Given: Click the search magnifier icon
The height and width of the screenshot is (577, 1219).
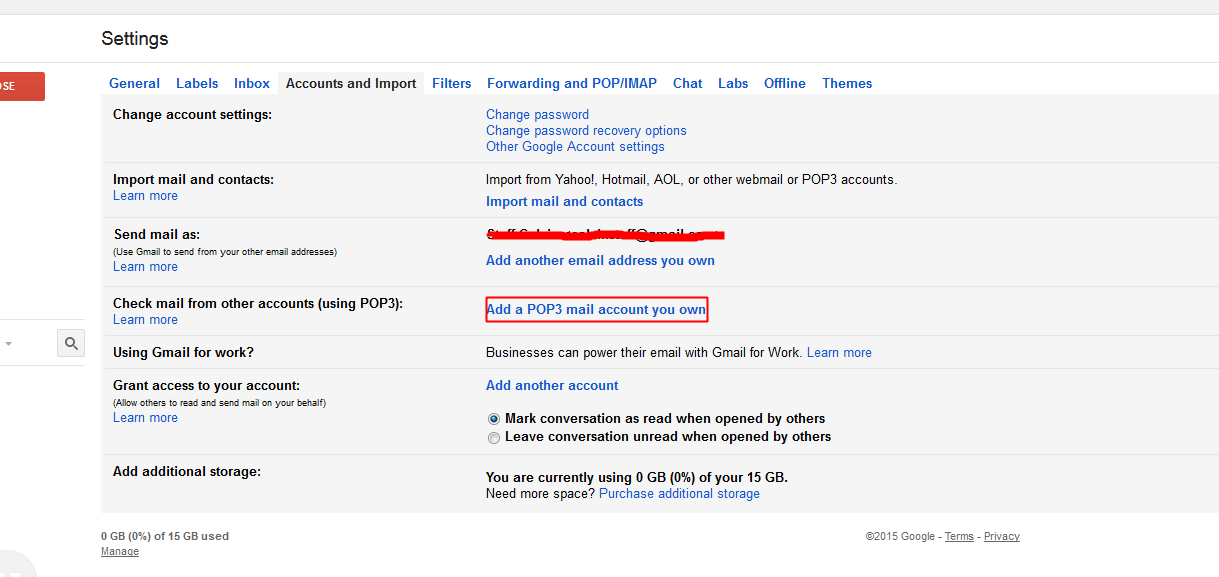Looking at the screenshot, I should (x=70, y=342).
